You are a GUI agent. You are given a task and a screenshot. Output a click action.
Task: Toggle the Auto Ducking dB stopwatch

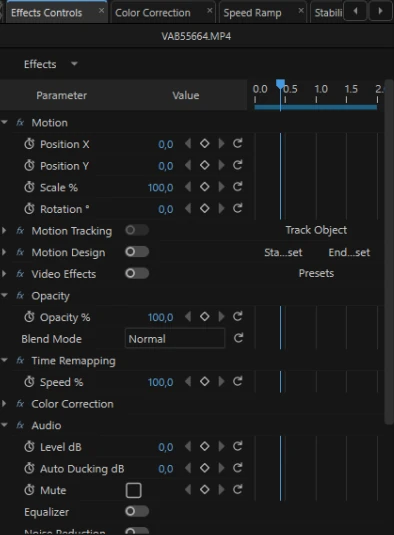(29, 468)
